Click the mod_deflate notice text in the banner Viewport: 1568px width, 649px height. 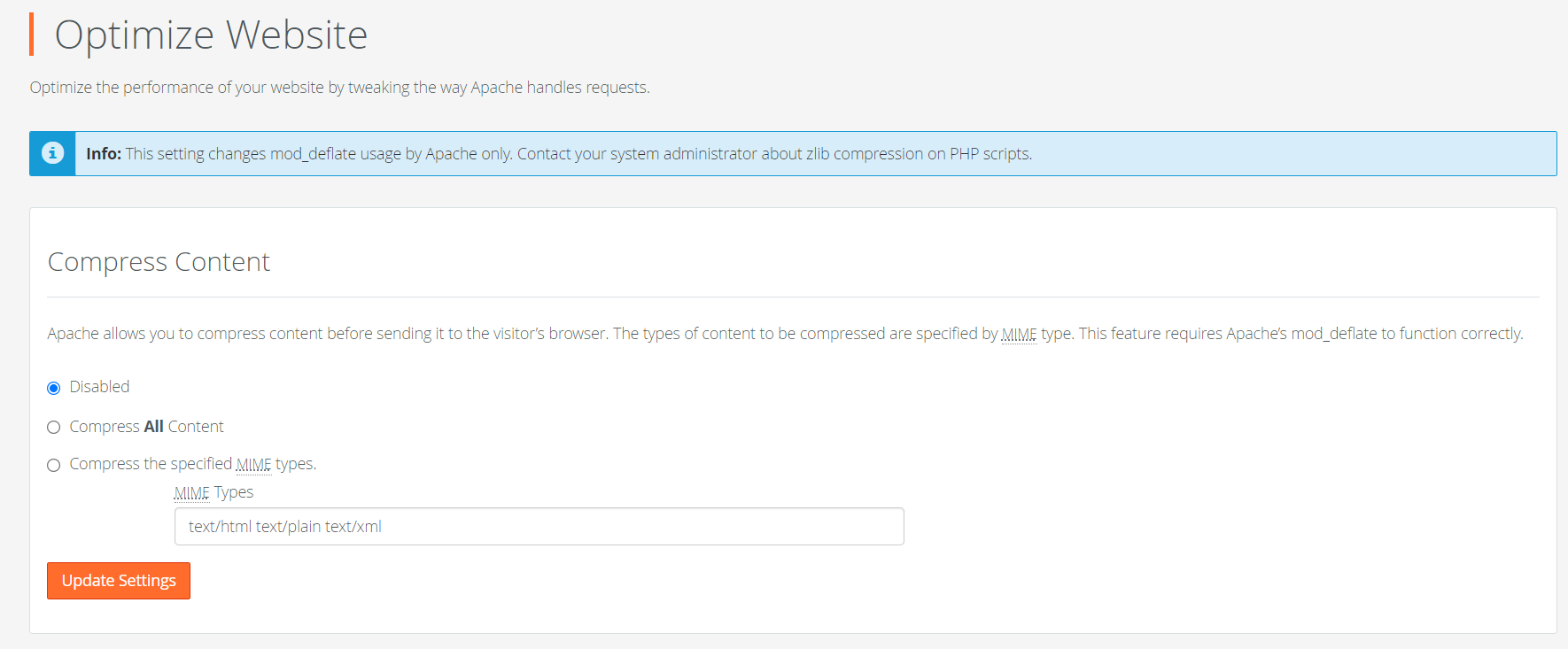click(578, 154)
